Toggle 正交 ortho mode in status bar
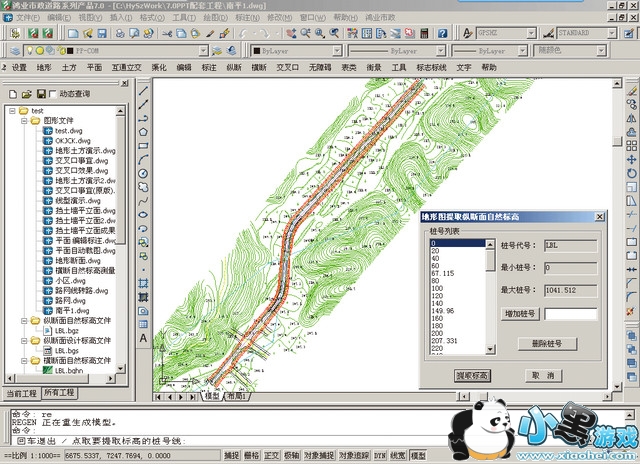The image size is (640, 464). (272, 455)
